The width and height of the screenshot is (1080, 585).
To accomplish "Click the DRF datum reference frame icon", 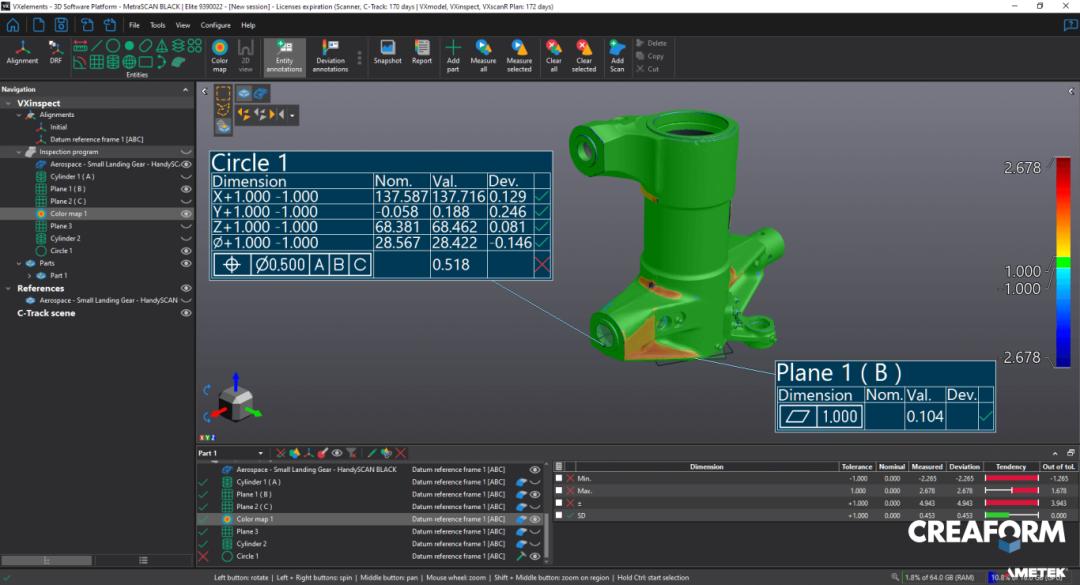I will point(56,52).
